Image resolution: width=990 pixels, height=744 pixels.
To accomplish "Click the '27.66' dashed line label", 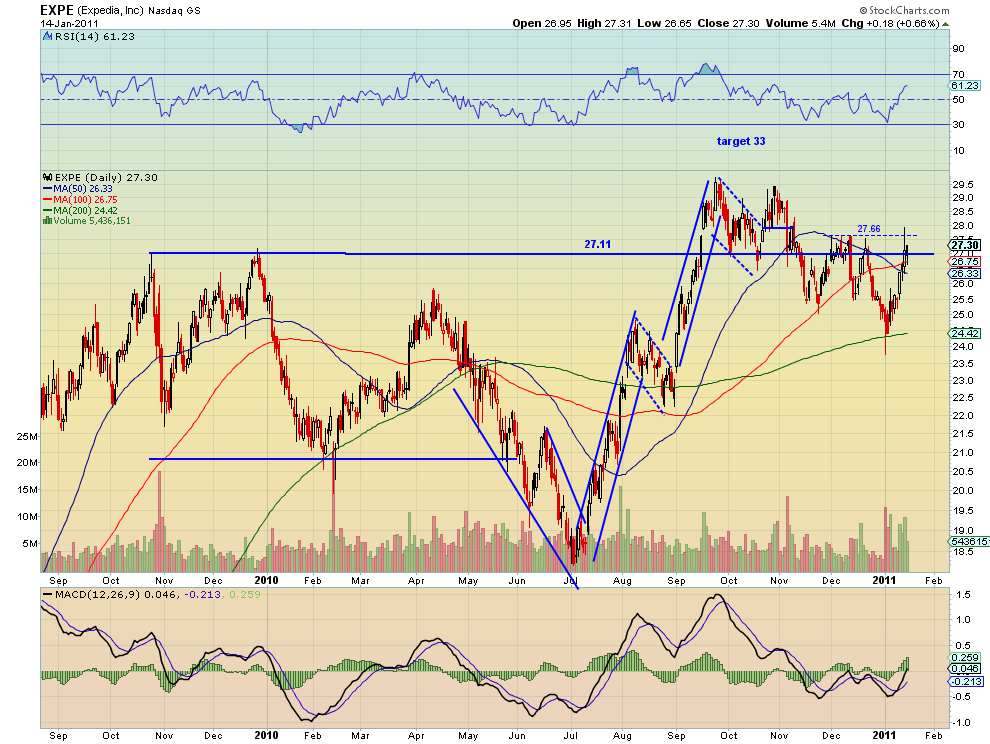I will tap(869, 229).
